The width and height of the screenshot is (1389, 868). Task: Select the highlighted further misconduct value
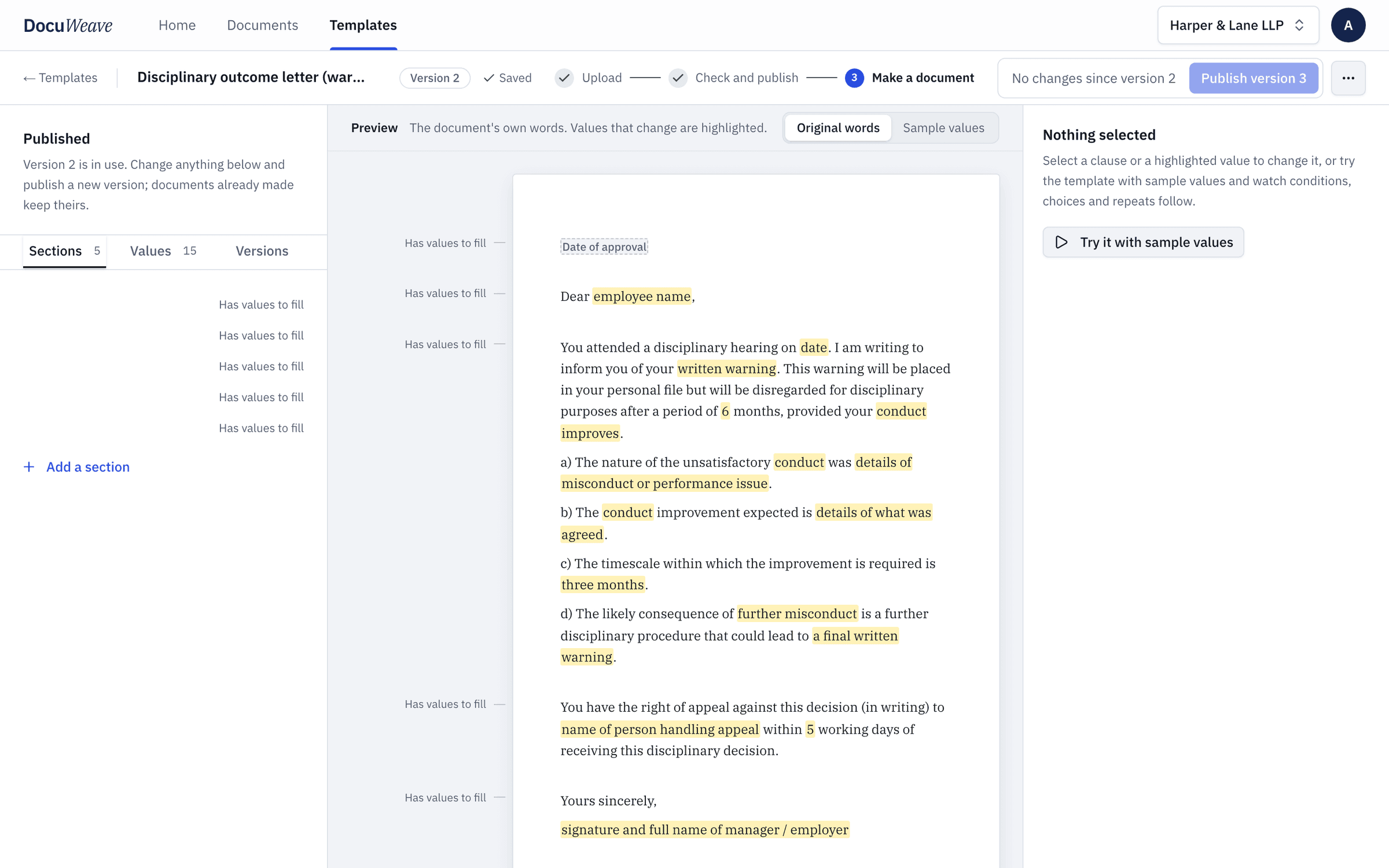tap(797, 614)
